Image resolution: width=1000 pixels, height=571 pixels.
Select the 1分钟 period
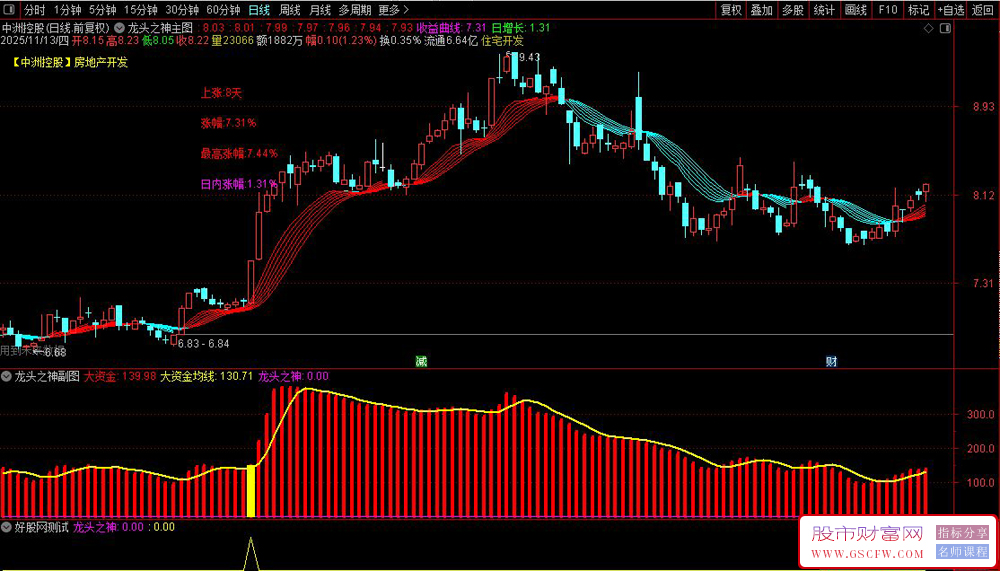click(67, 10)
